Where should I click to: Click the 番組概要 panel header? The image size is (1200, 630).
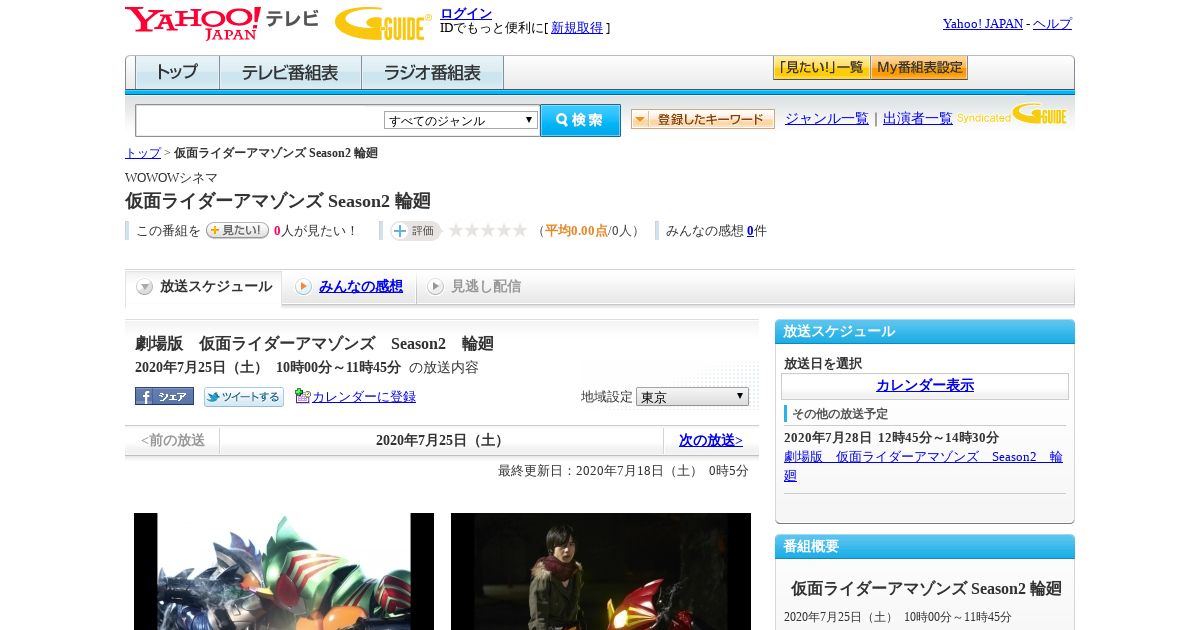(x=925, y=547)
